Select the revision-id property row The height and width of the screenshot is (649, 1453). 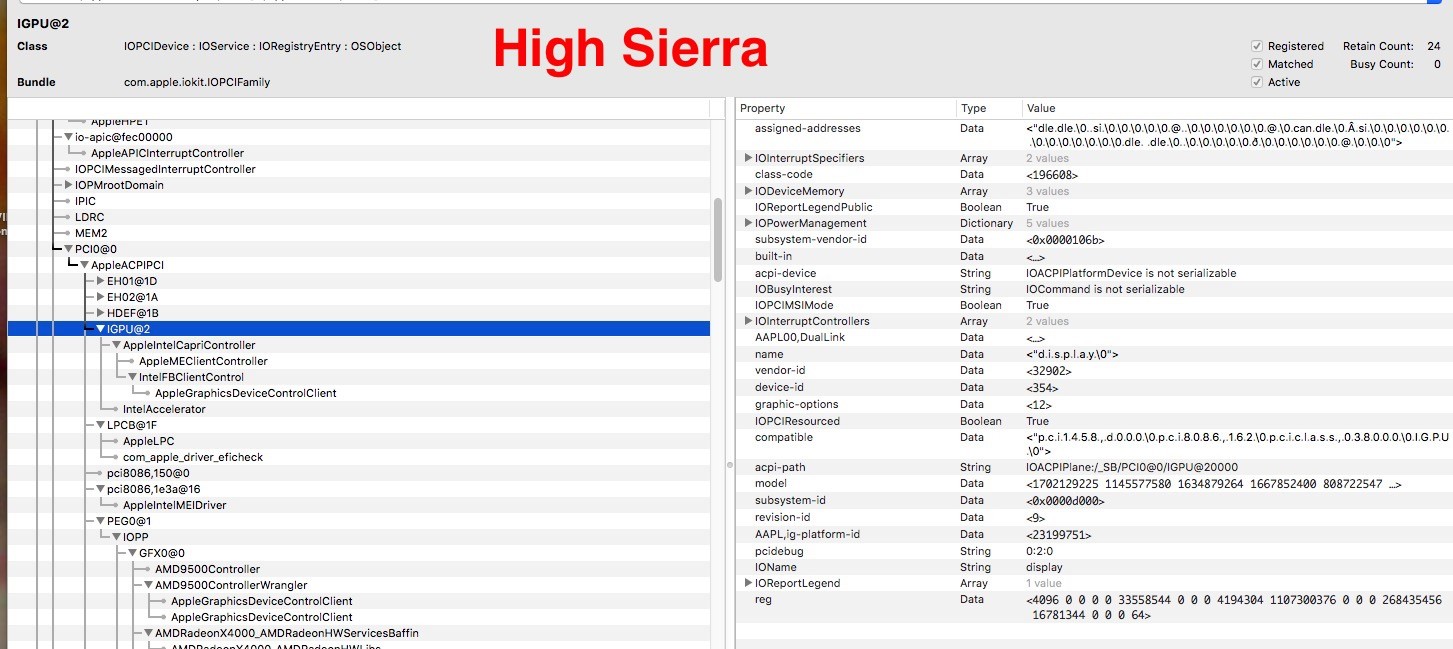click(1094, 517)
